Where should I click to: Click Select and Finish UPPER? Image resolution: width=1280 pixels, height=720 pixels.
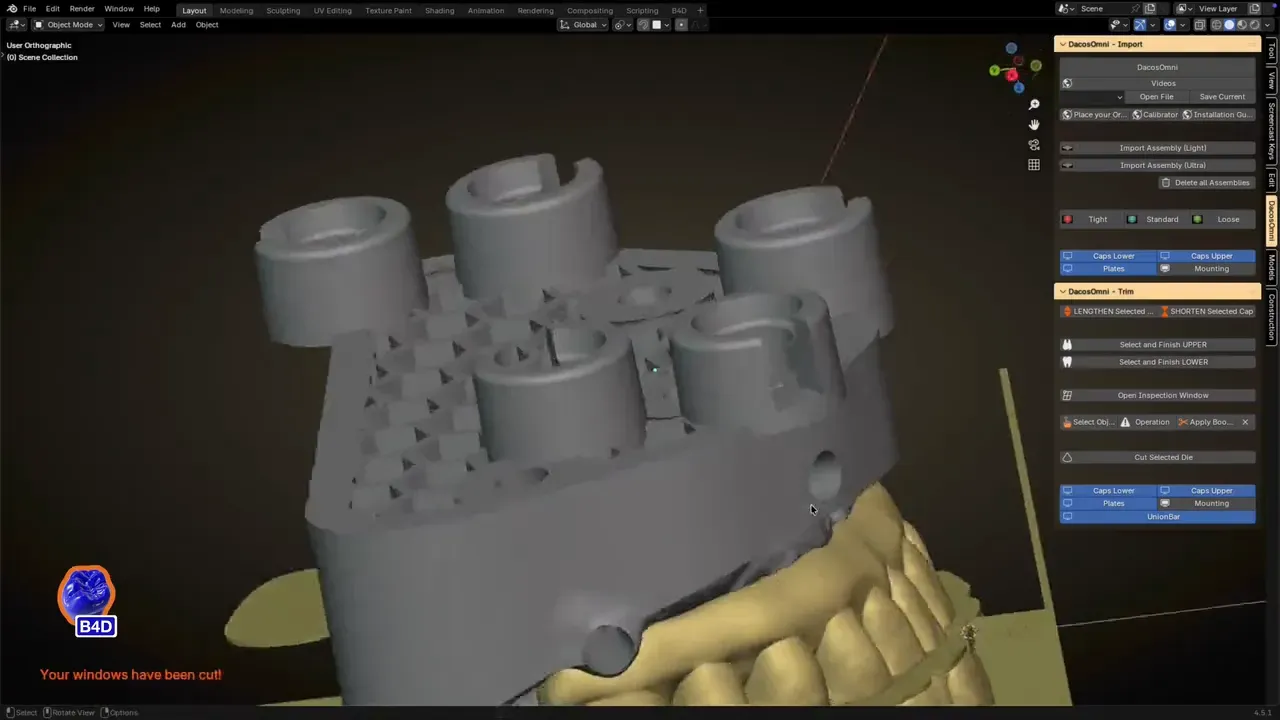[1158, 344]
